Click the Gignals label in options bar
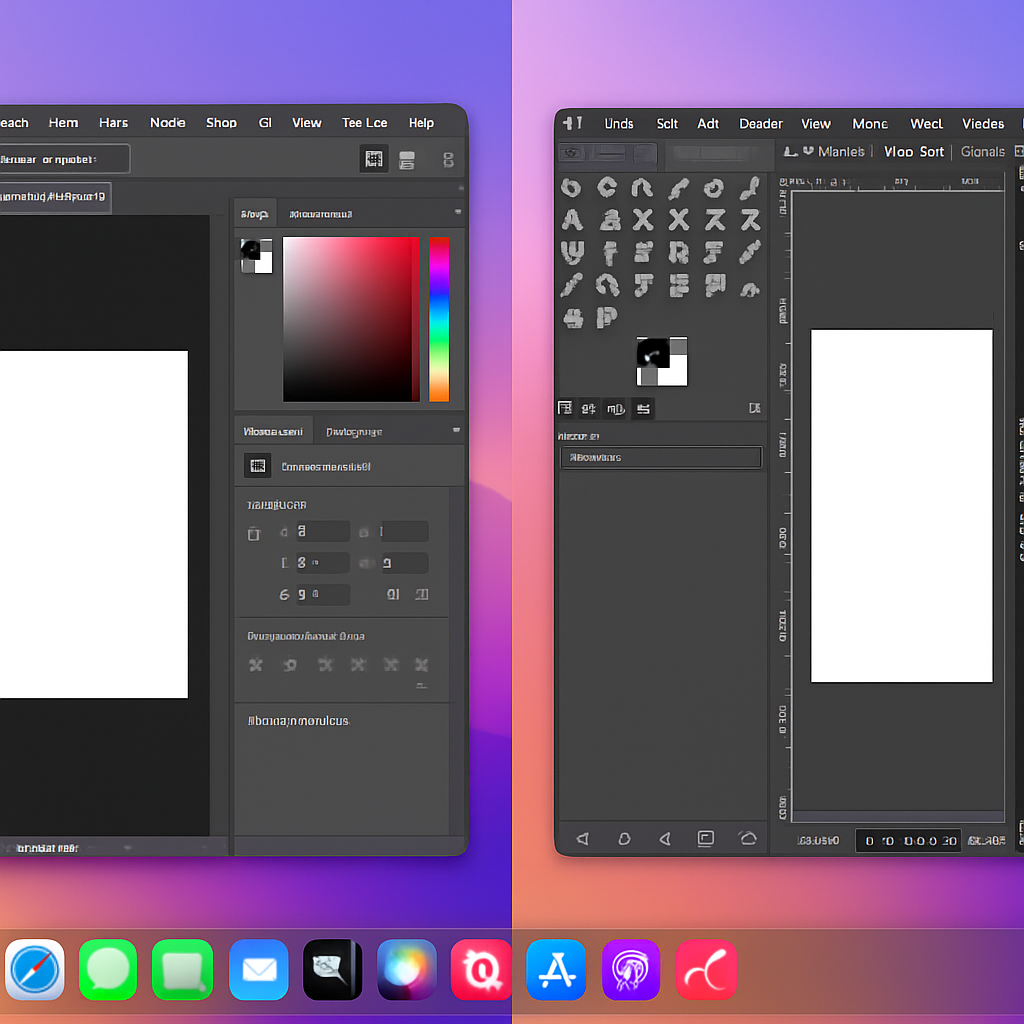 [x=982, y=152]
